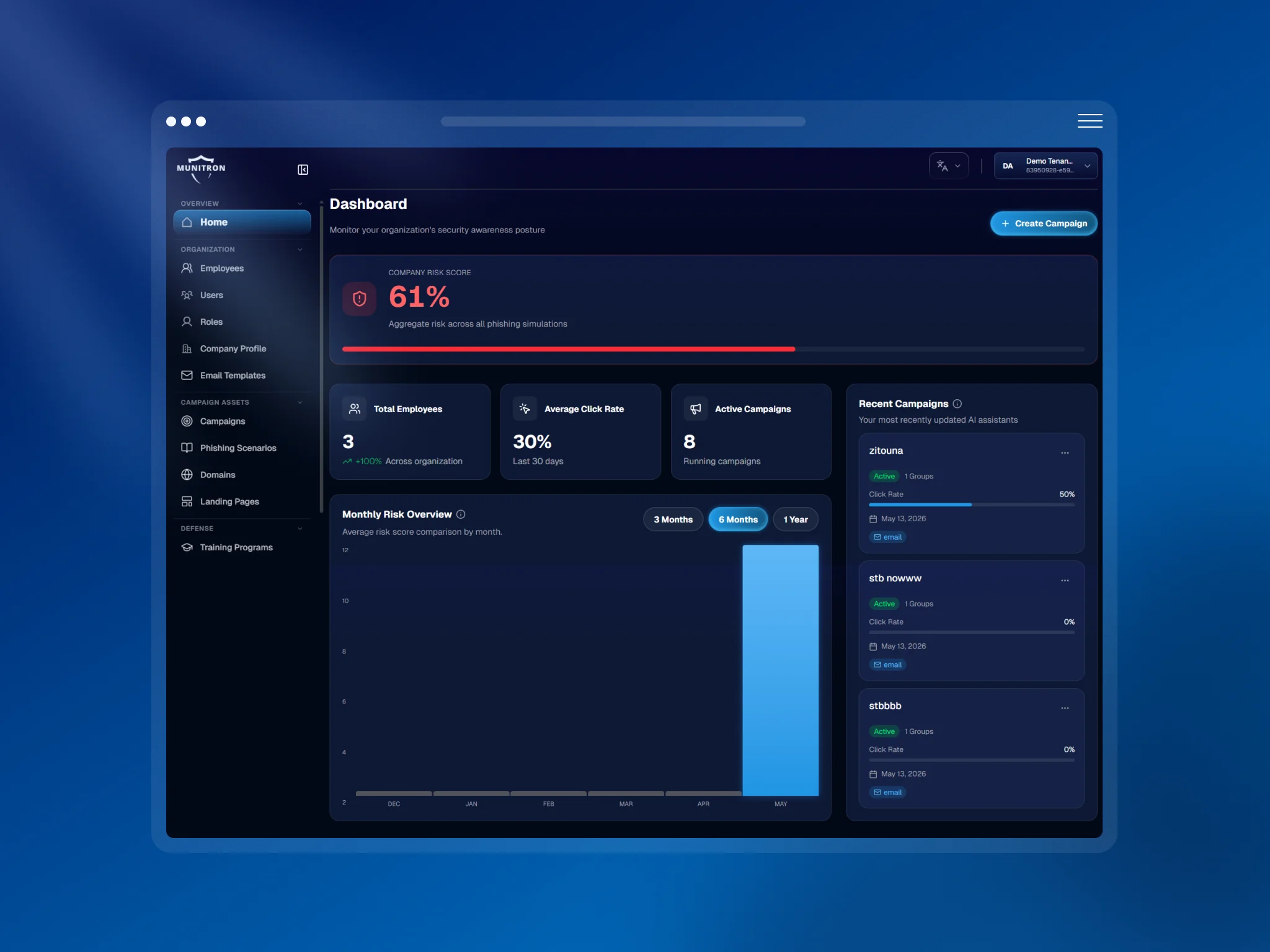This screenshot has height=952, width=1270.
Task: Click the browser address bar placeholder
Action: click(623, 121)
